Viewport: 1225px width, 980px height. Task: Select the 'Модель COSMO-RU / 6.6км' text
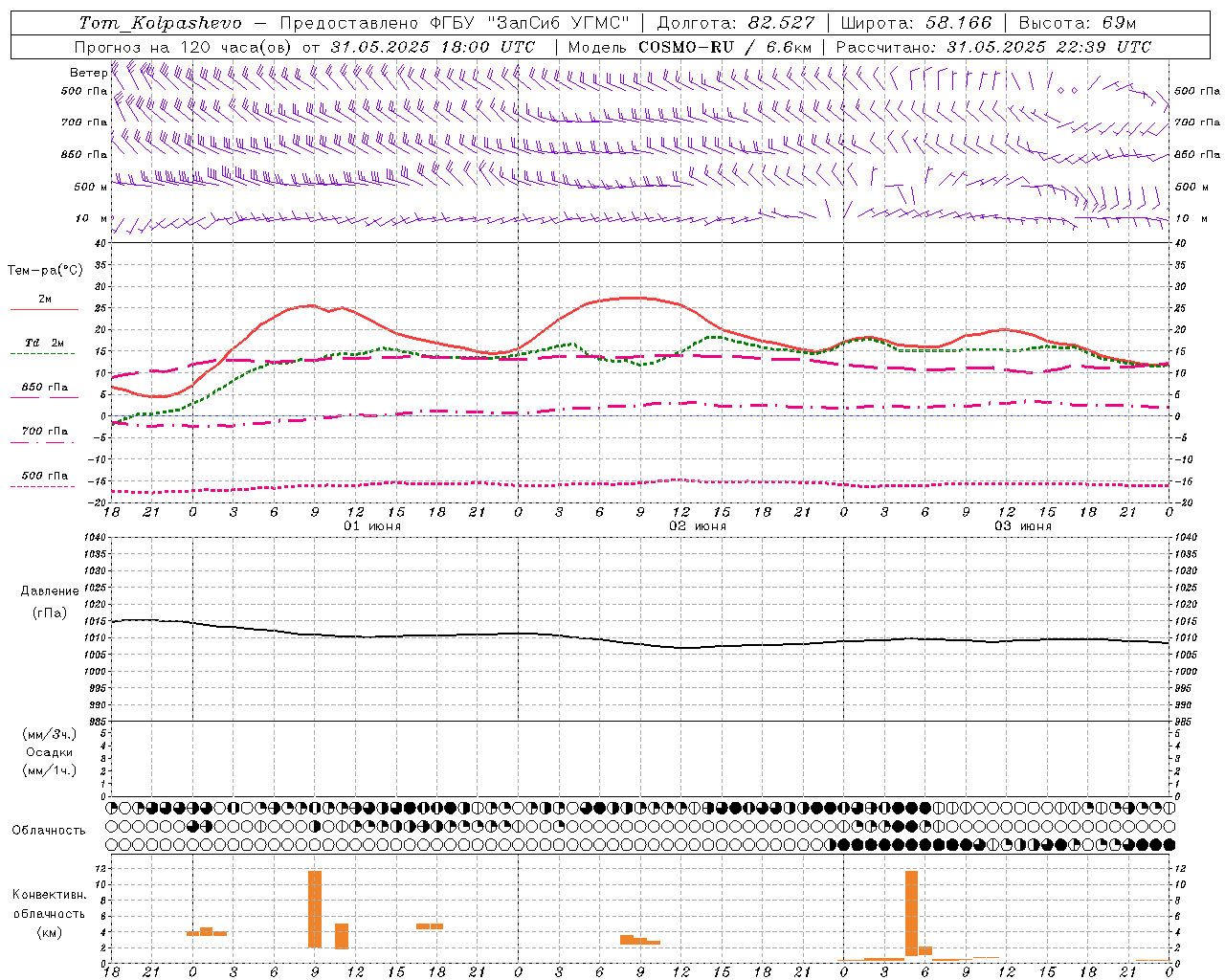[690, 47]
